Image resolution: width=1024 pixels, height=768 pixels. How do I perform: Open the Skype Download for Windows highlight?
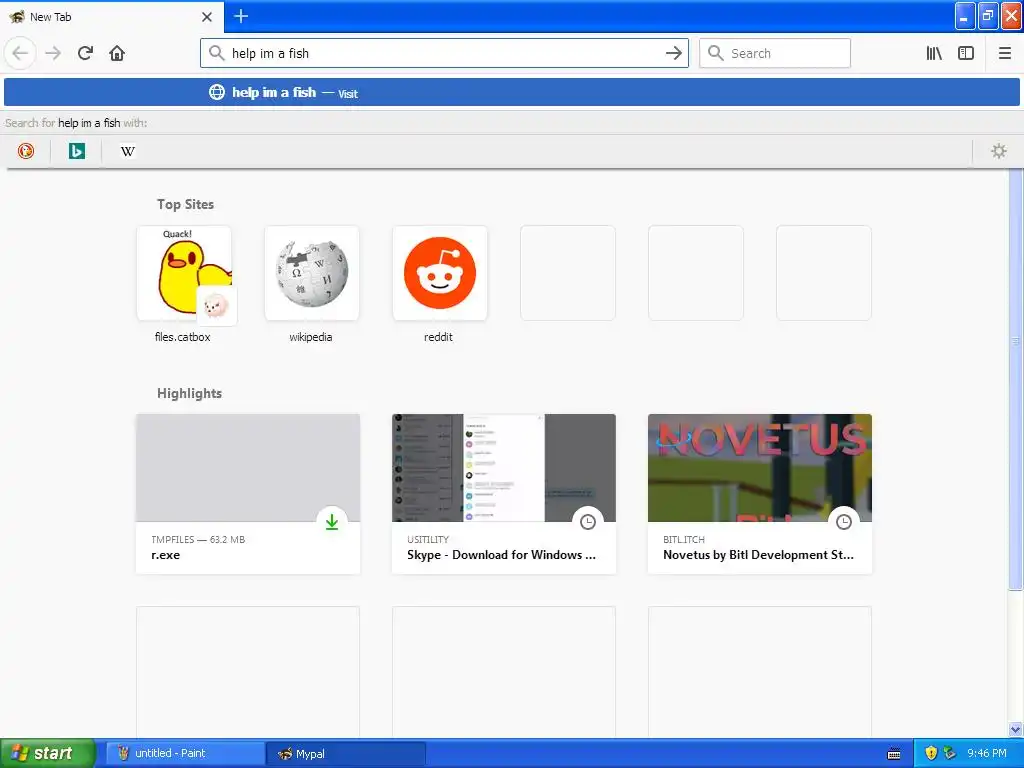504,494
